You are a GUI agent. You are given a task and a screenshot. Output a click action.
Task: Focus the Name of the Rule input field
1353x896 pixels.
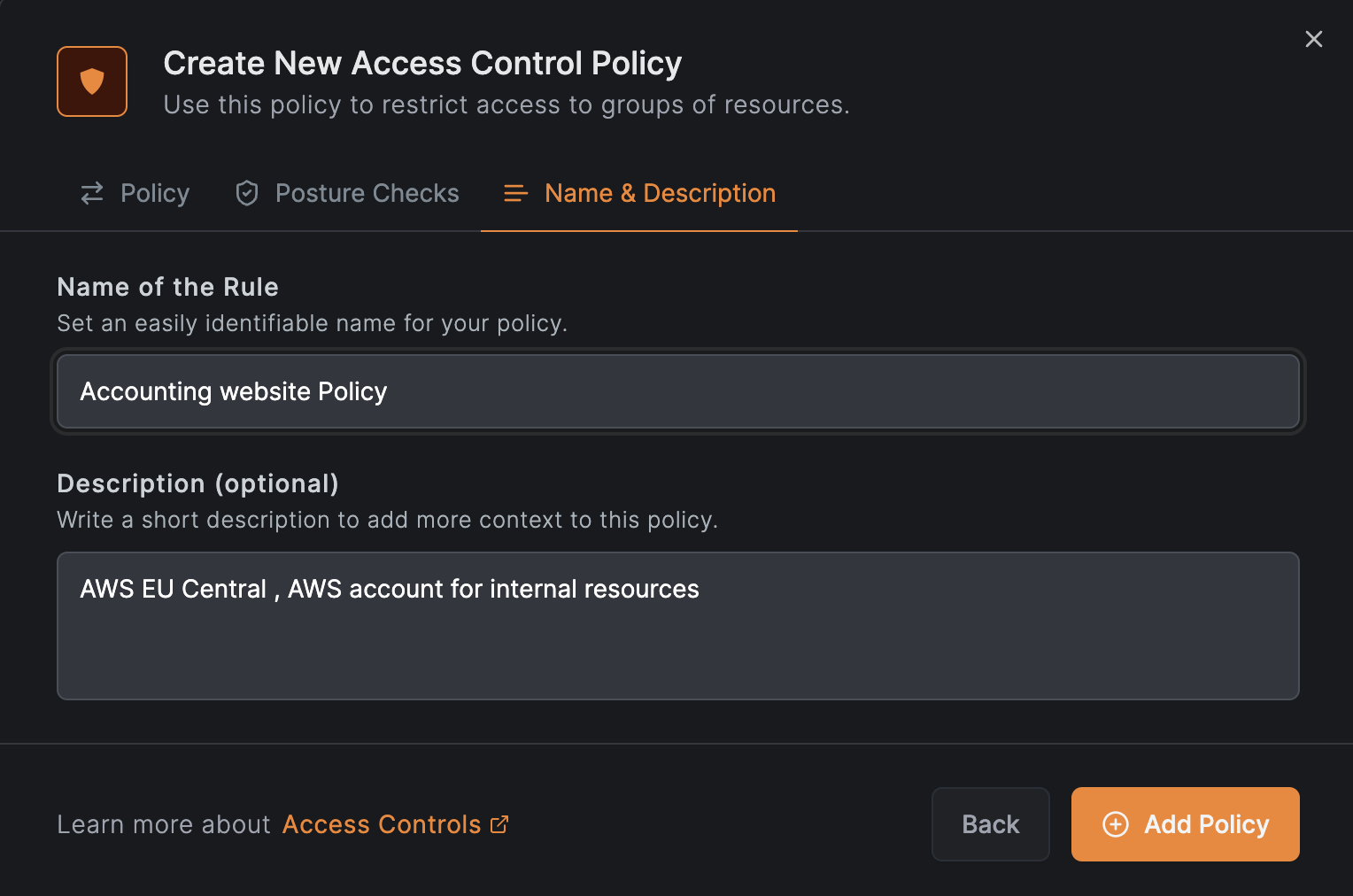click(x=678, y=391)
